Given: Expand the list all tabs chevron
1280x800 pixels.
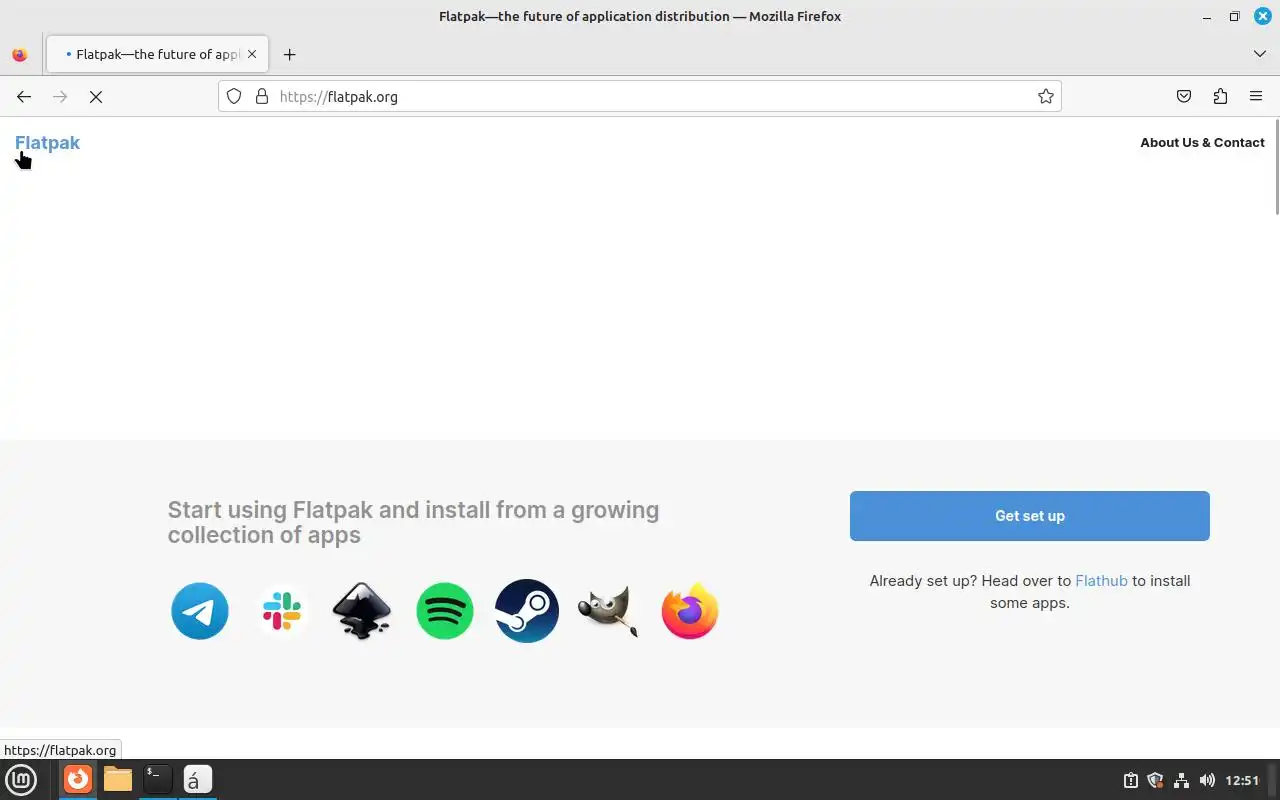Looking at the screenshot, I should click(1260, 54).
